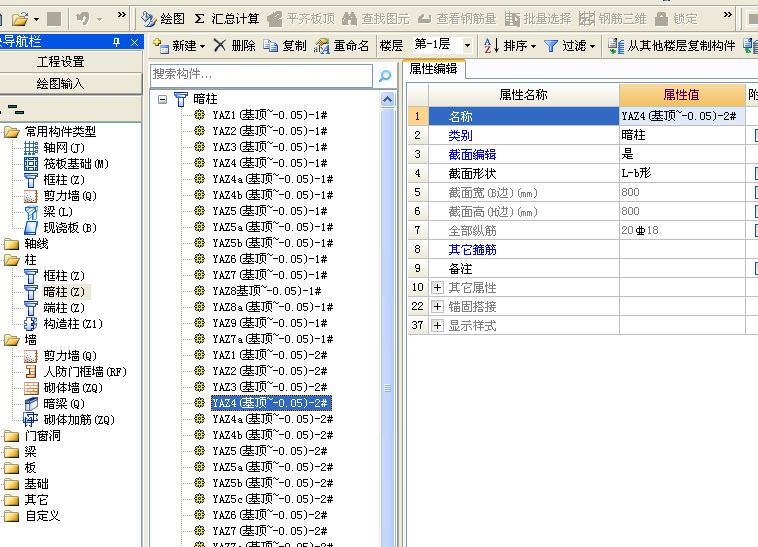This screenshot has width=758, height=547.
Task: Select 砌体加筋(ZQ) item
Action: 78,419
